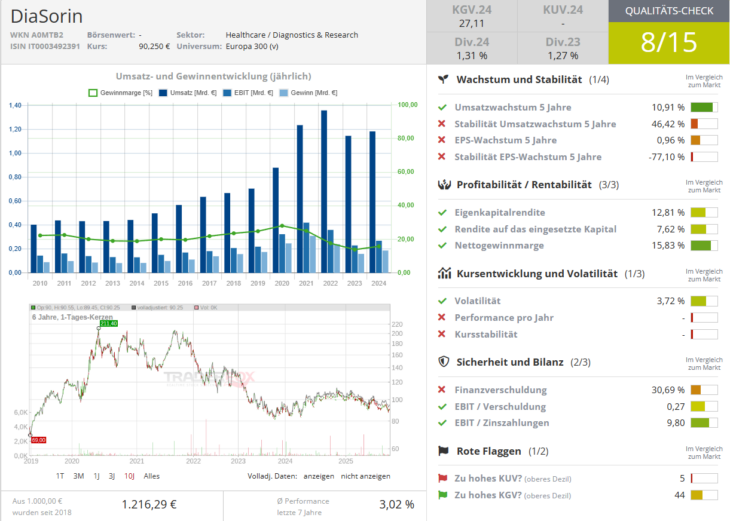Click the red cross beside Stabilität Umsatzwachstum 5 Jahre

pos(442,124)
